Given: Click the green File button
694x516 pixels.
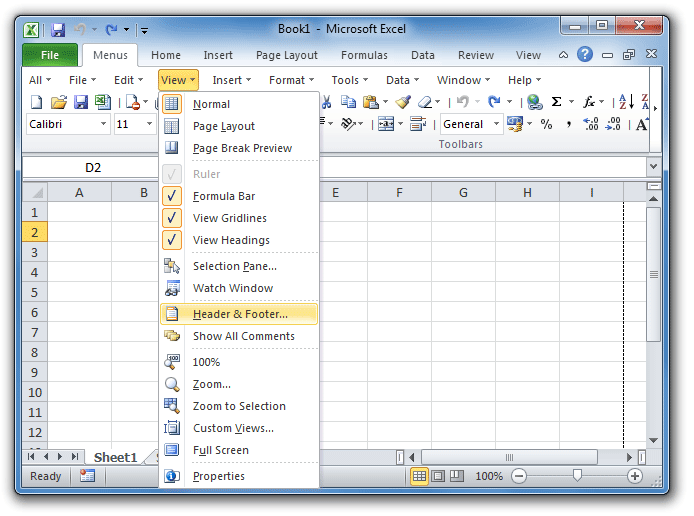Looking at the screenshot, I should pos(49,56).
